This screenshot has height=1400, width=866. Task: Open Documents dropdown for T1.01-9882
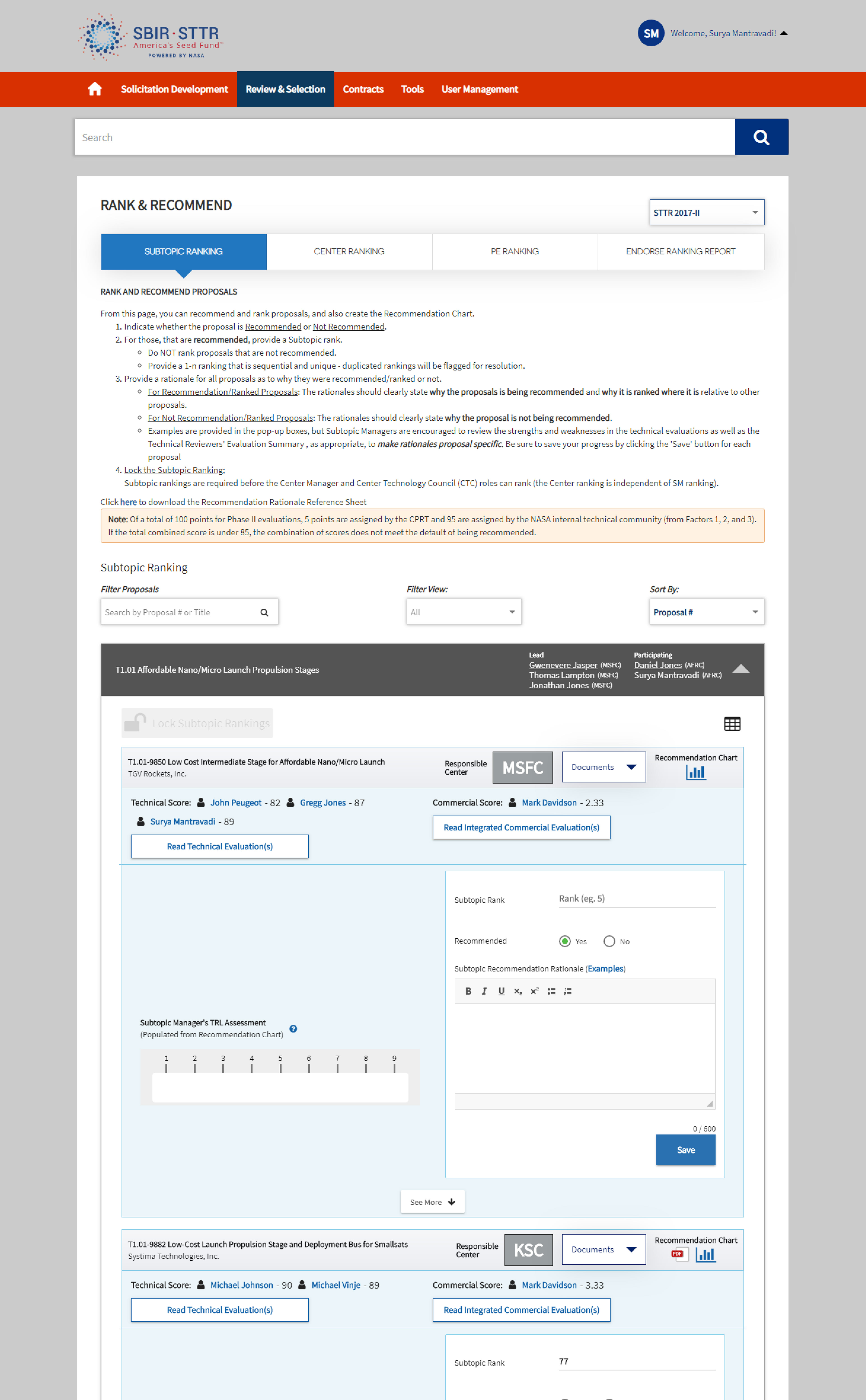click(x=604, y=1249)
